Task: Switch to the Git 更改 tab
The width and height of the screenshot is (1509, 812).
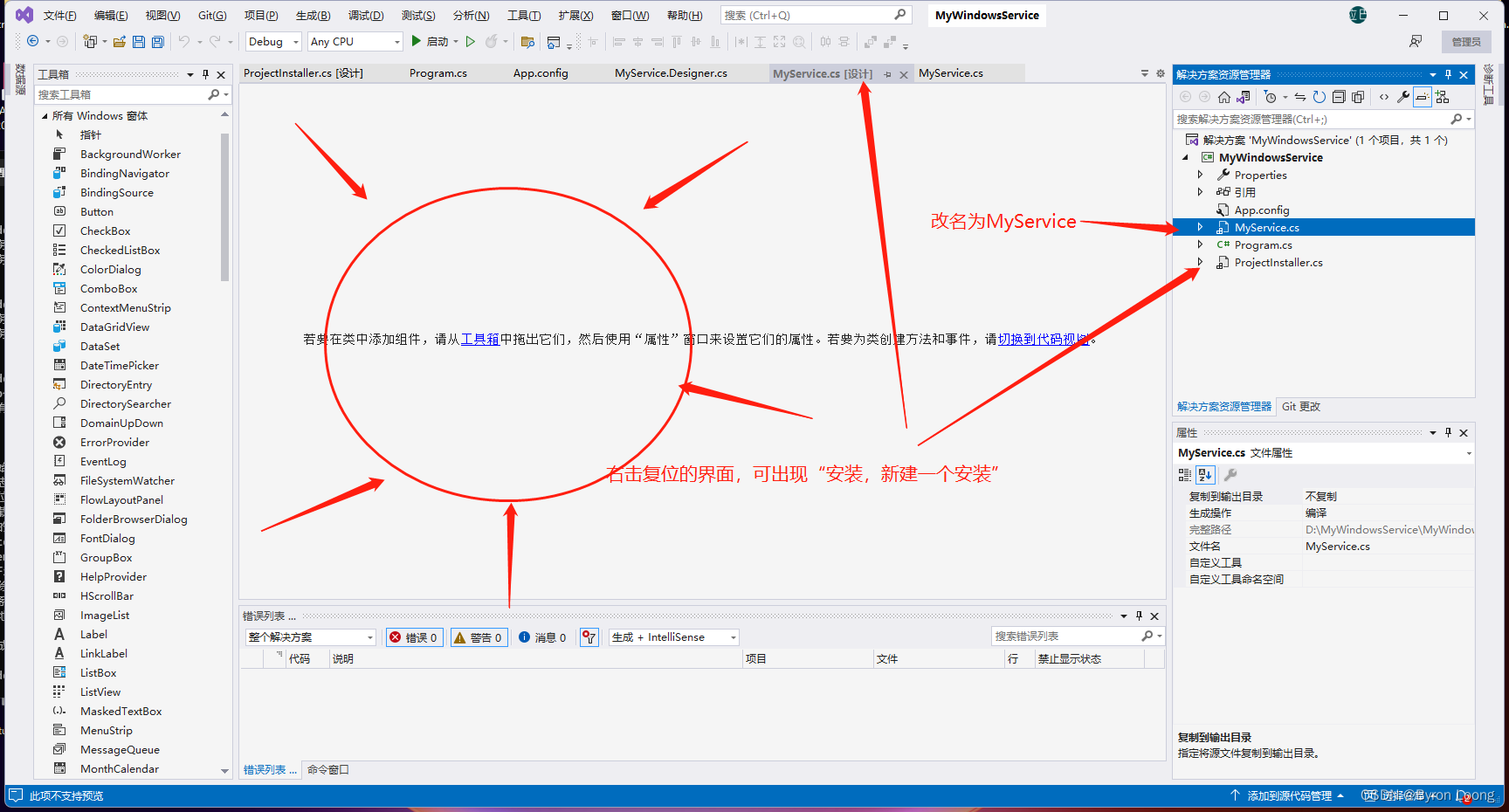Action: coord(1301,407)
